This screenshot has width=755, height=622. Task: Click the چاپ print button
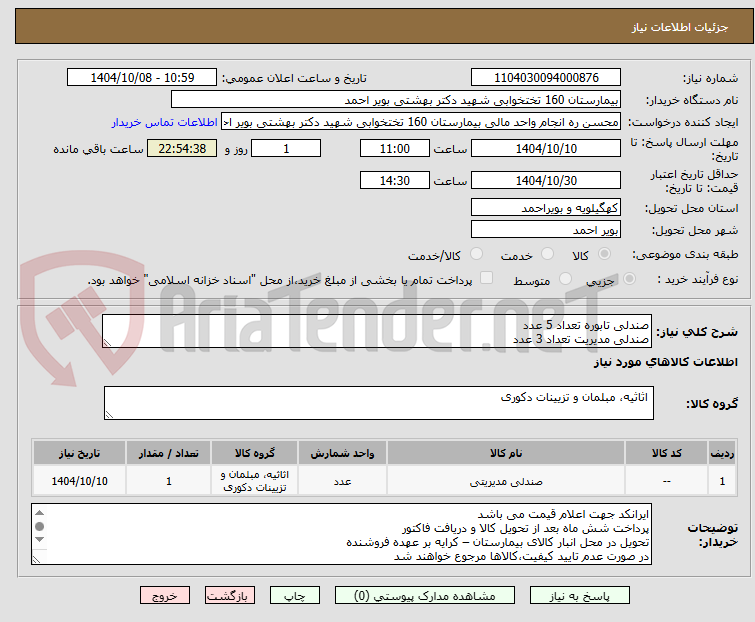[x=295, y=596]
